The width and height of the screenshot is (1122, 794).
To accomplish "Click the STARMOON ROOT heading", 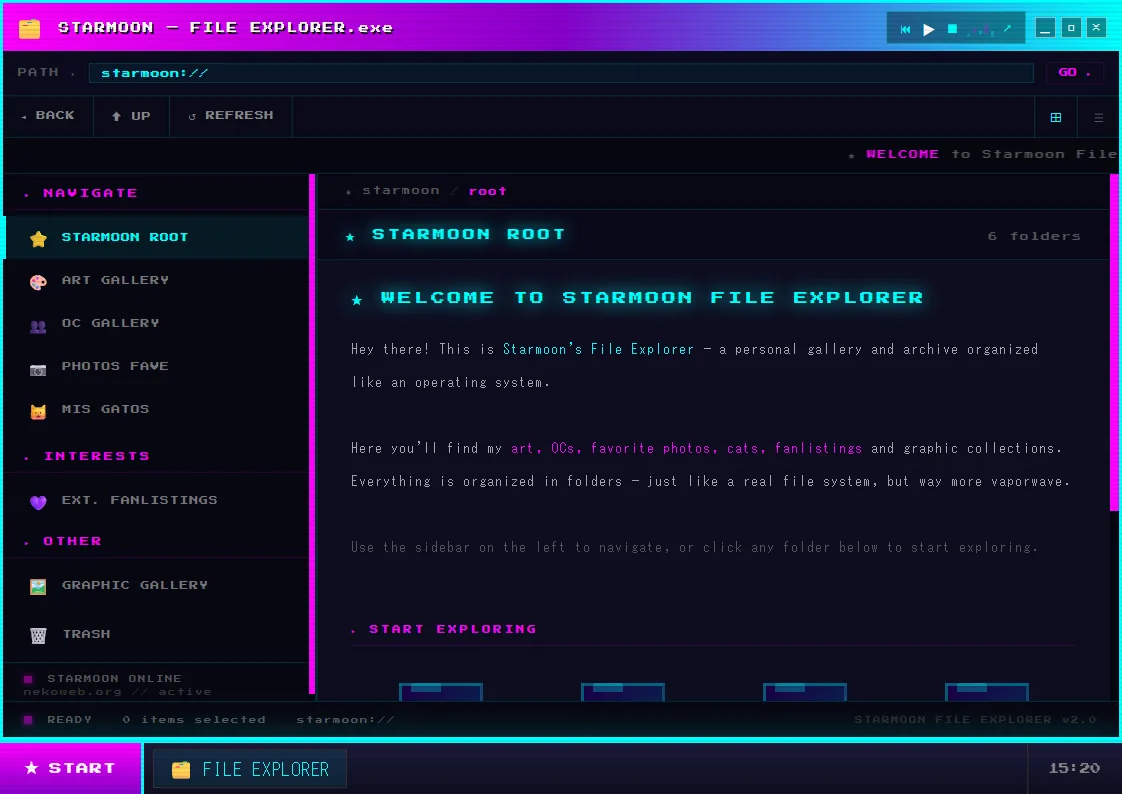I will point(468,235).
